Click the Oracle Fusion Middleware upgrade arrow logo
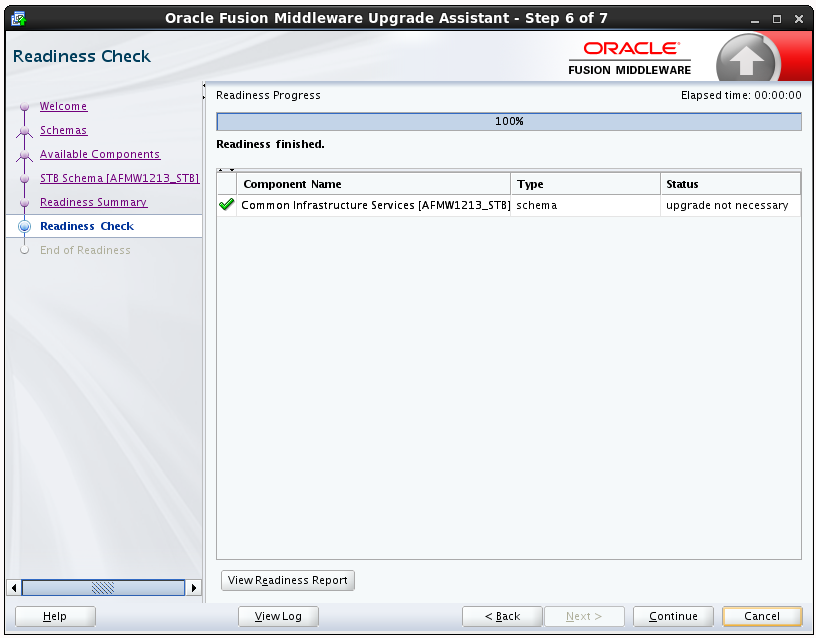This screenshot has width=816, height=638. click(747, 59)
